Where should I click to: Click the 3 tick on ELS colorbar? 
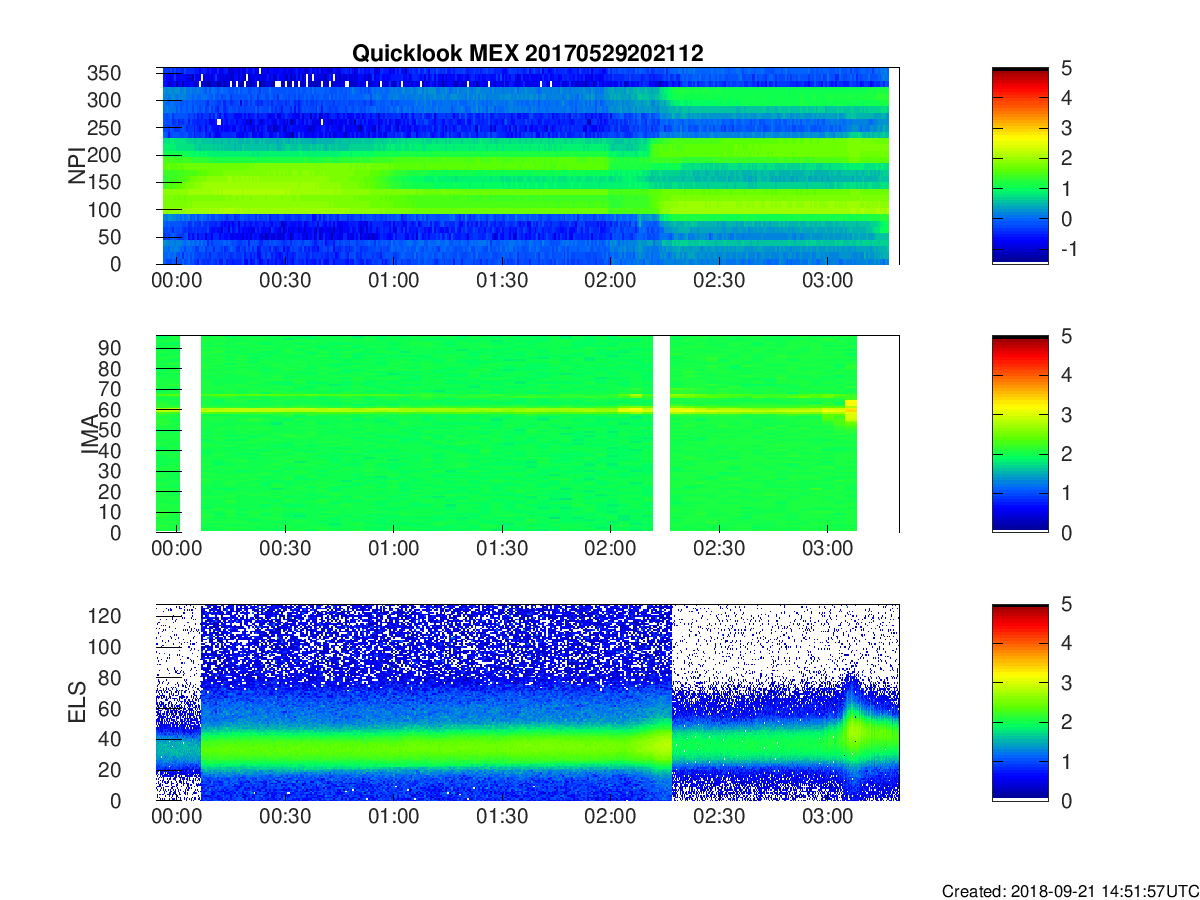tap(1067, 683)
